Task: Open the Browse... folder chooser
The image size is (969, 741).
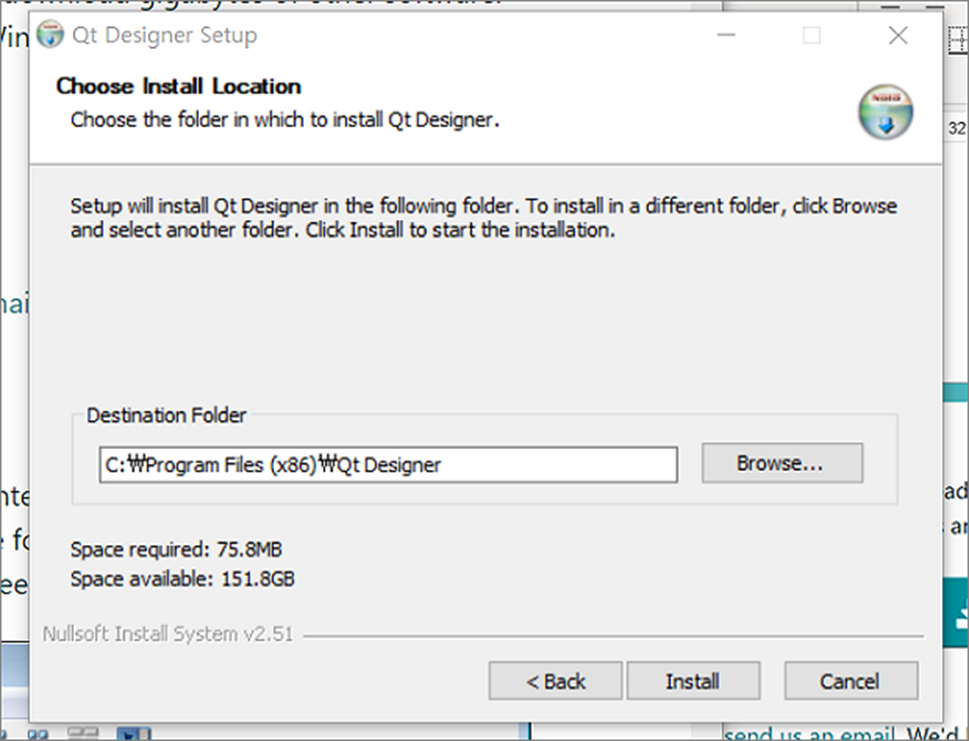Action: [782, 463]
